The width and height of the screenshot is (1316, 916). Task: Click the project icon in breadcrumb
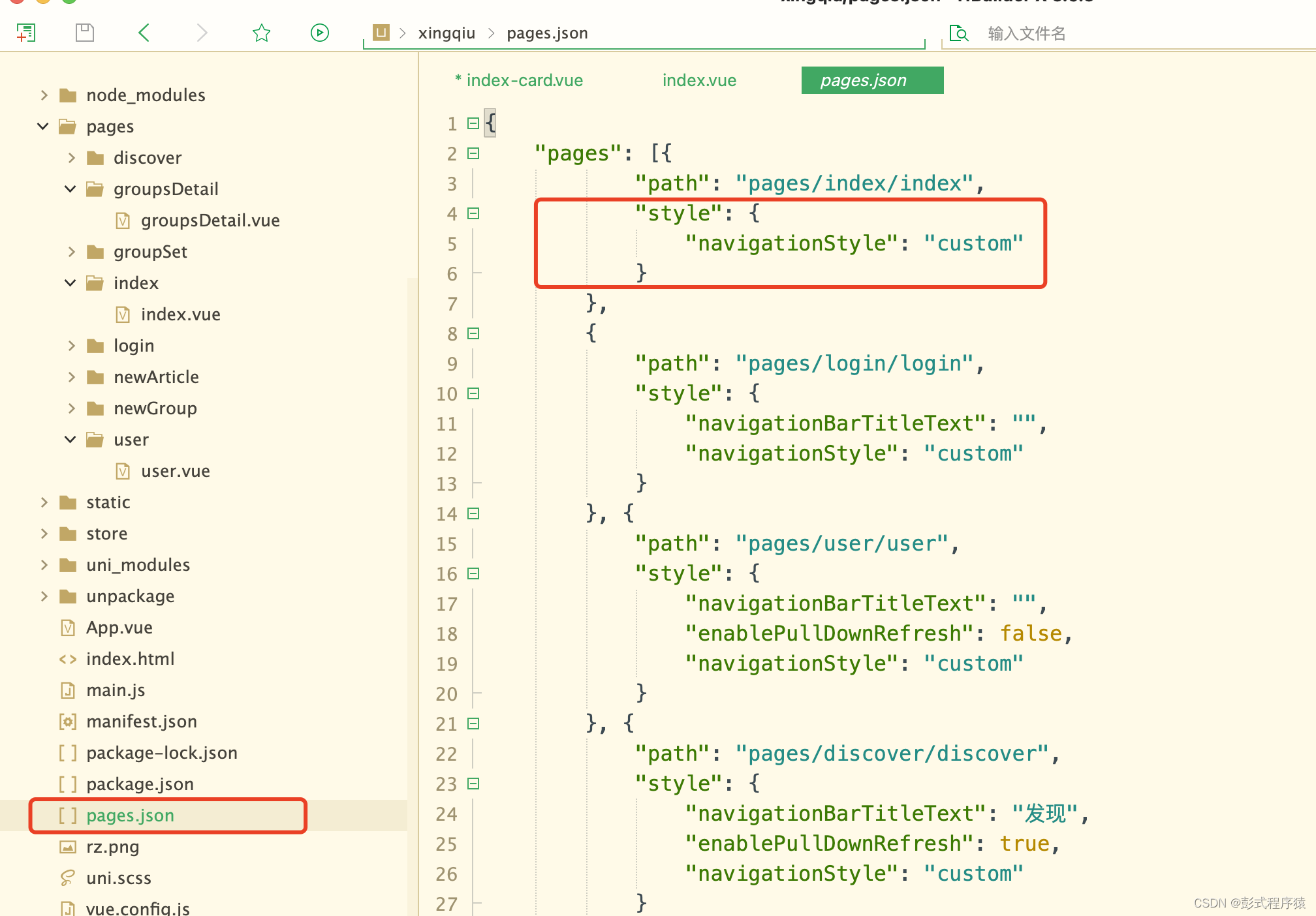[381, 32]
